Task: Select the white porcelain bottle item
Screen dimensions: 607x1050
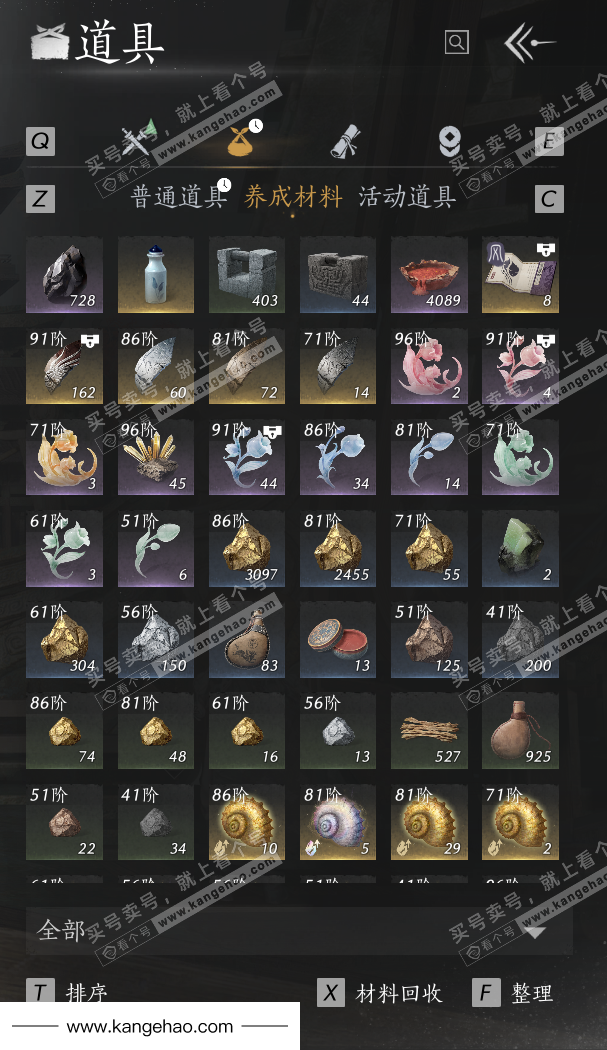Action: [x=155, y=275]
